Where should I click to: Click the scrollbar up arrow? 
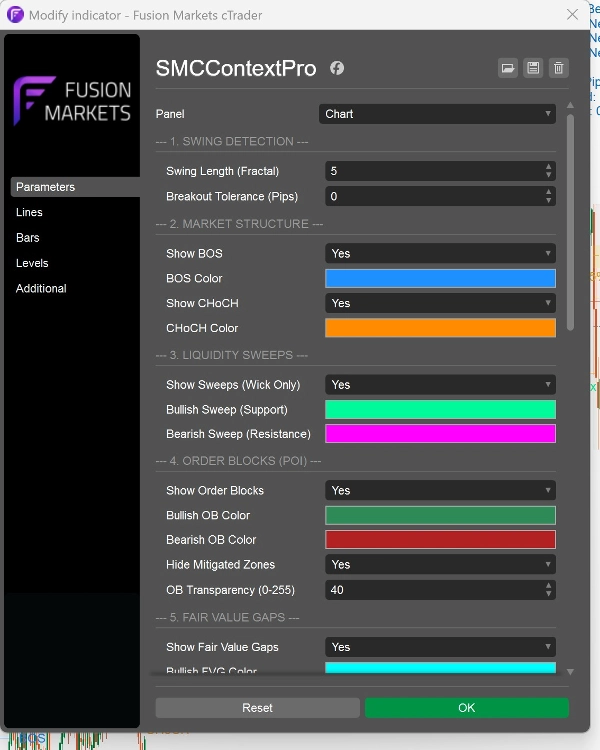[x=570, y=105]
